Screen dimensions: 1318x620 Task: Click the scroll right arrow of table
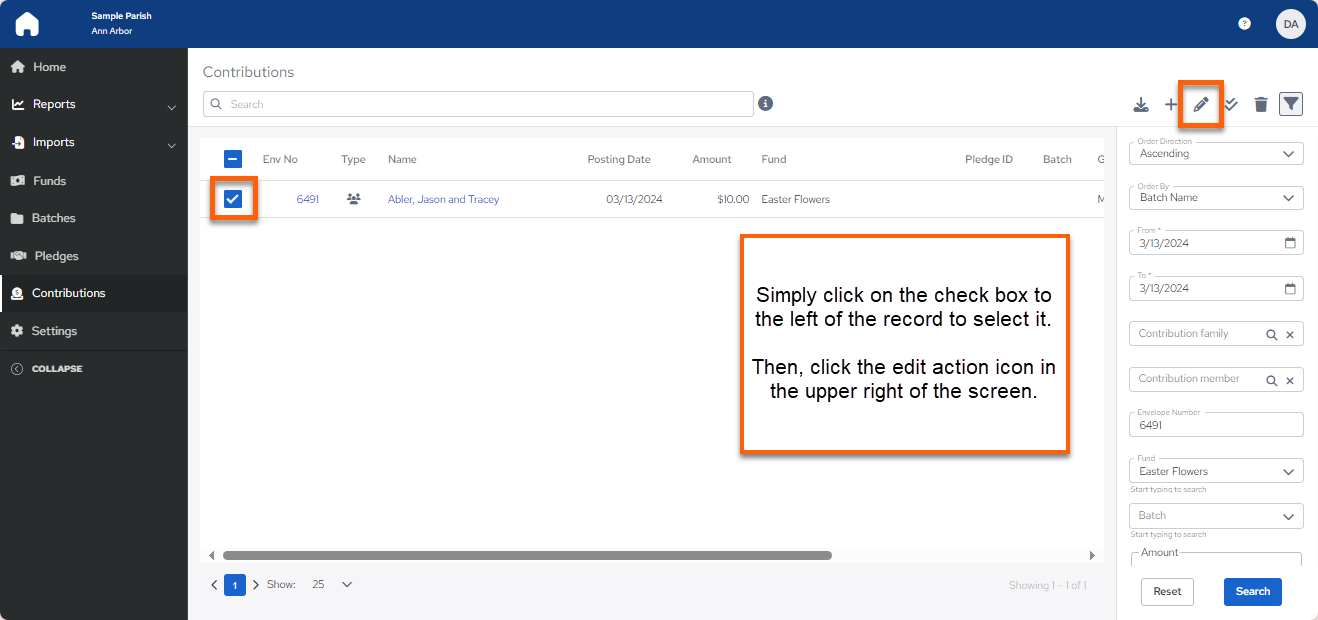tap(1092, 555)
